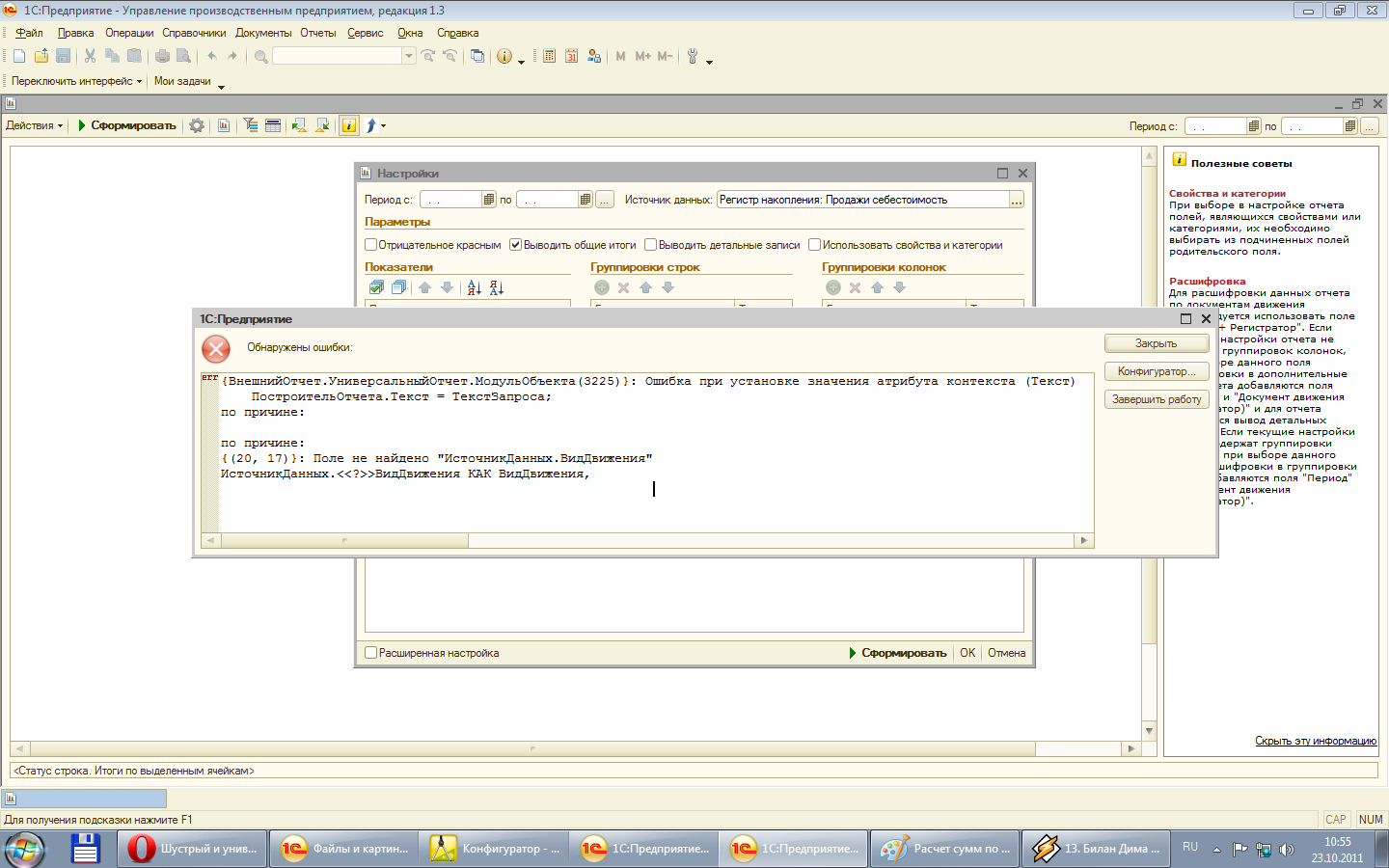This screenshot has width=1389, height=868.
Task: Select all indicators checked-boxes icon
Action: pos(376,287)
